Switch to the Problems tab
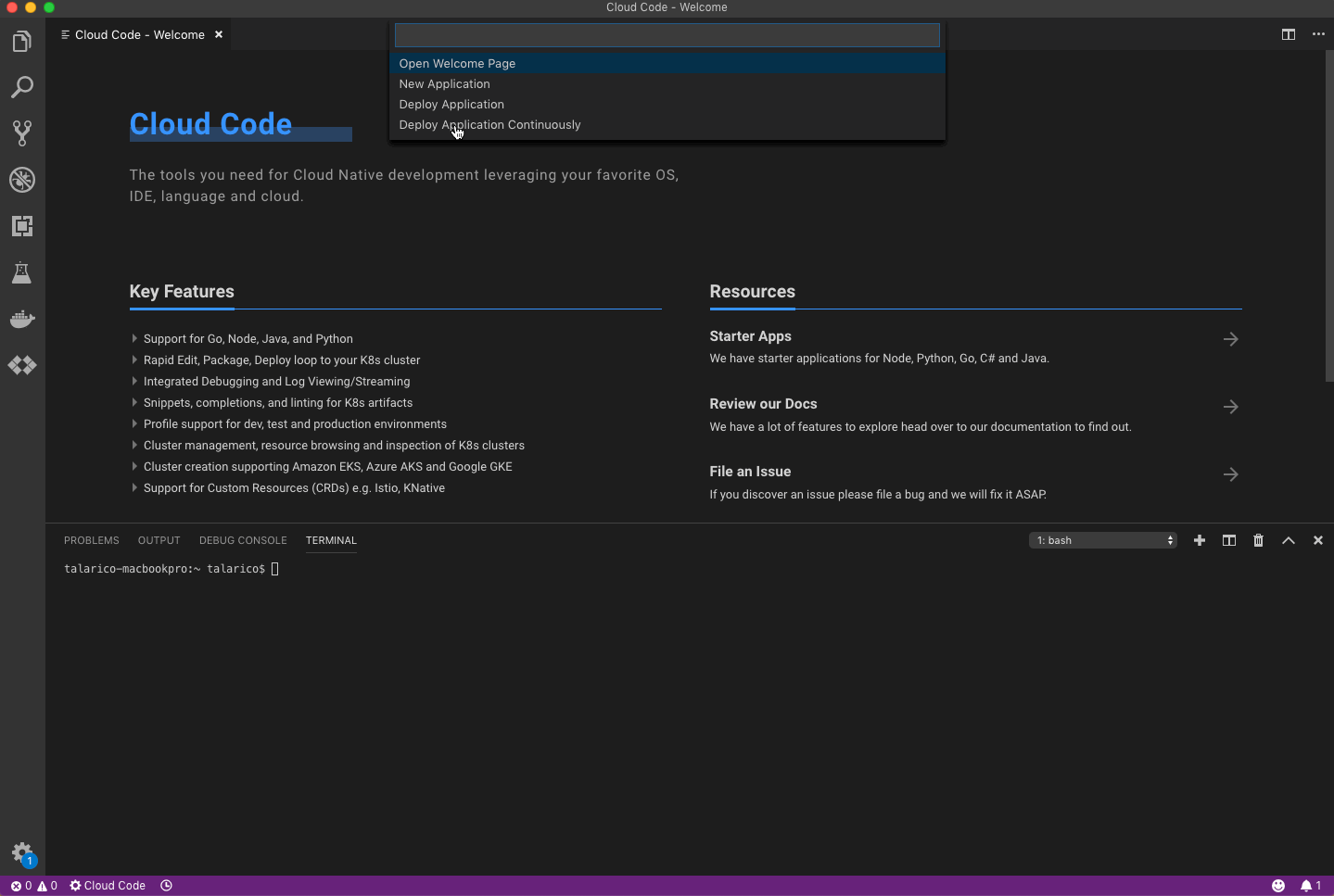 coord(91,540)
